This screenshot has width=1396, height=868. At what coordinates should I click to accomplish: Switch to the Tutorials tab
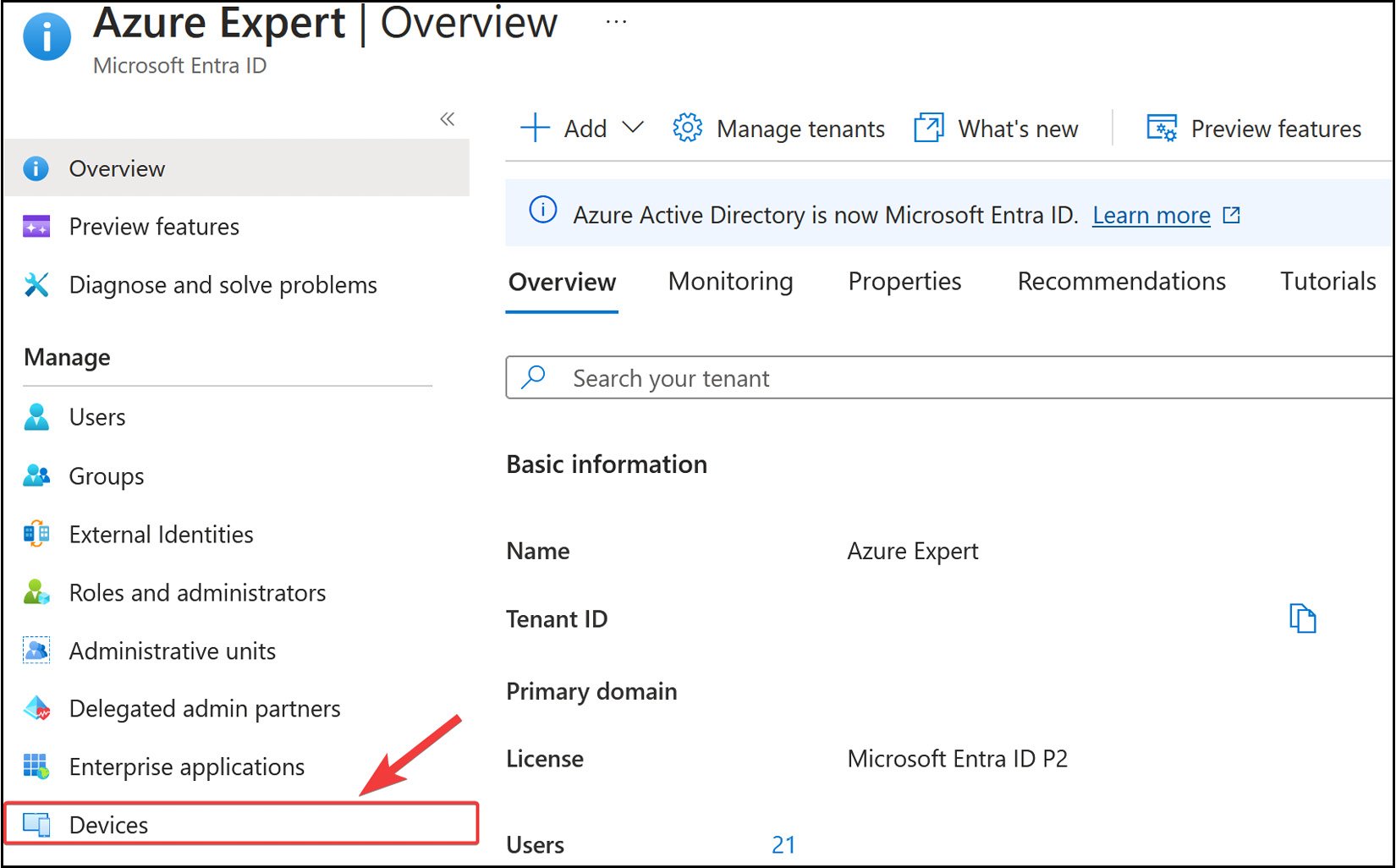tap(1328, 281)
